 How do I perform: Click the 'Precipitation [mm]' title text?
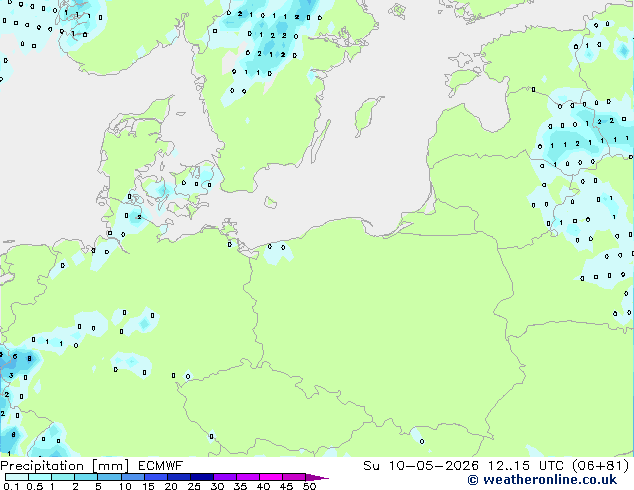[64, 466]
